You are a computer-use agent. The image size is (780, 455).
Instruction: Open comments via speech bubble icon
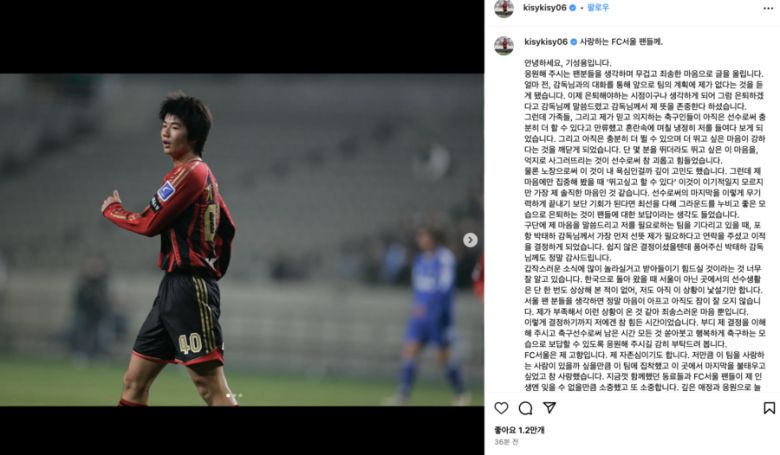click(x=525, y=408)
